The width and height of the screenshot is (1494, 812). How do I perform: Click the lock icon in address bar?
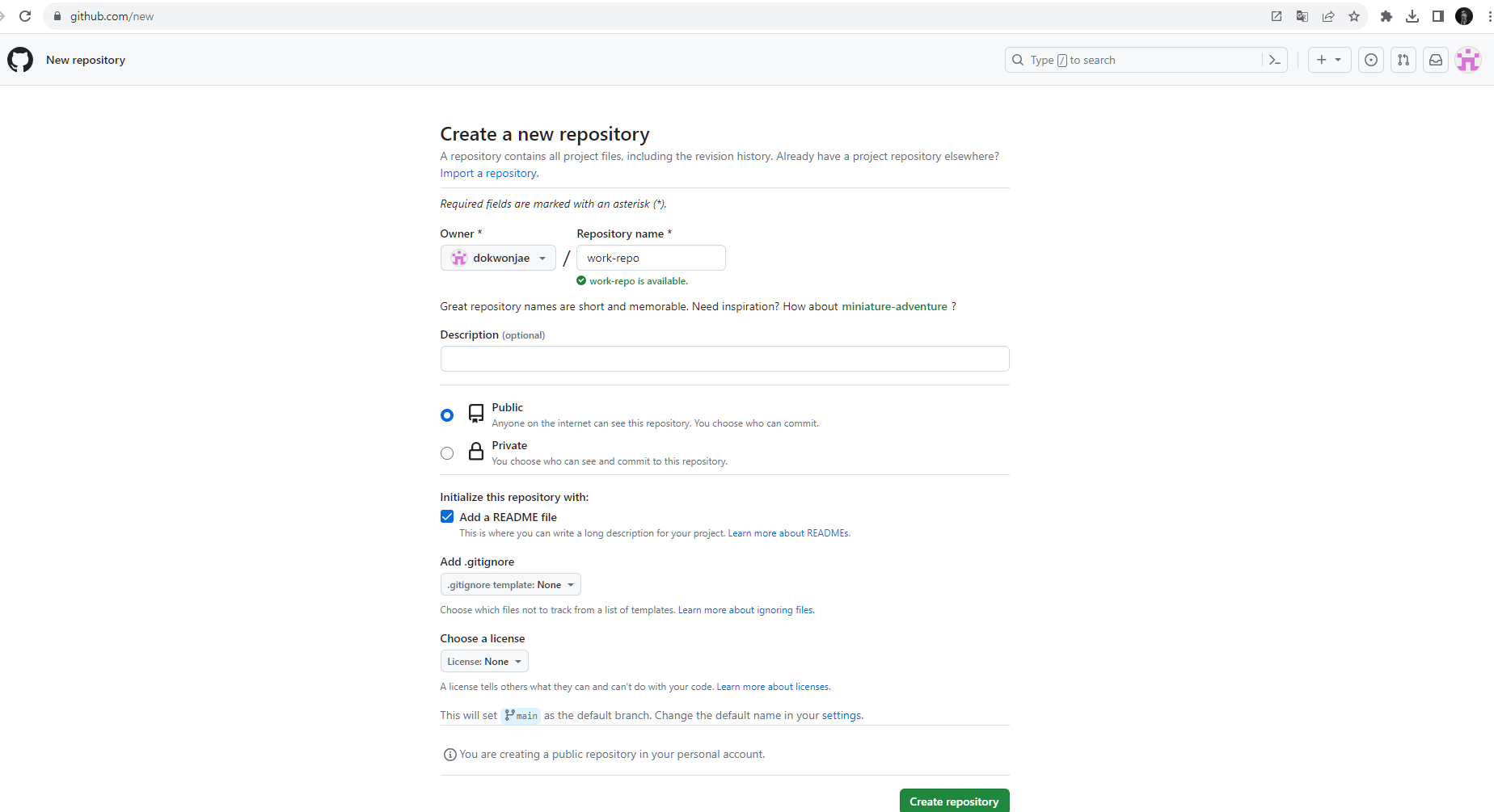pos(57,16)
